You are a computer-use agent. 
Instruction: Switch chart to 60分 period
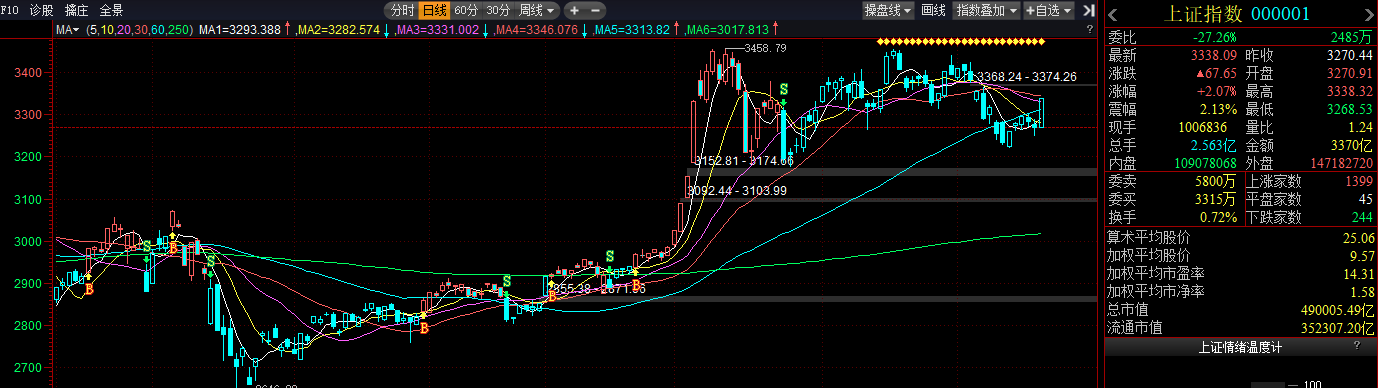point(466,10)
